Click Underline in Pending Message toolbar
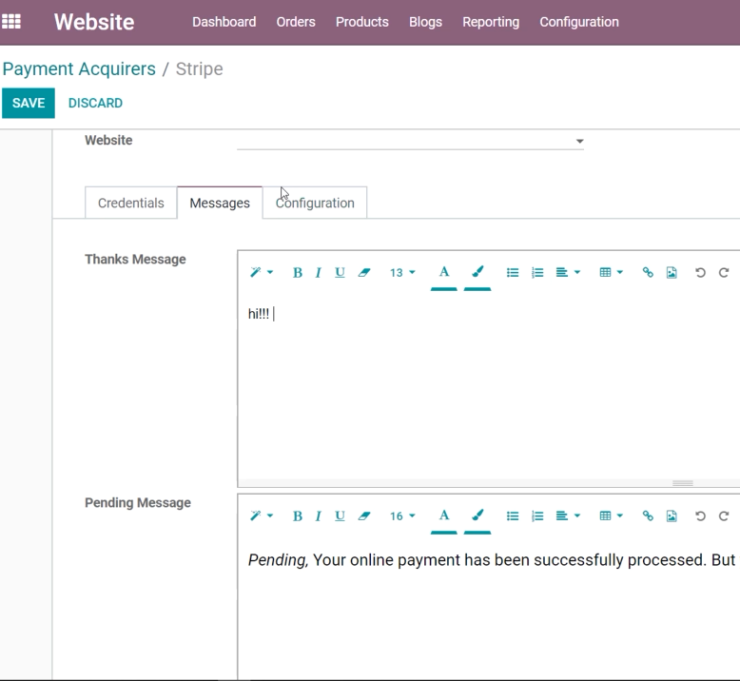The width and height of the screenshot is (740, 681). (x=340, y=516)
